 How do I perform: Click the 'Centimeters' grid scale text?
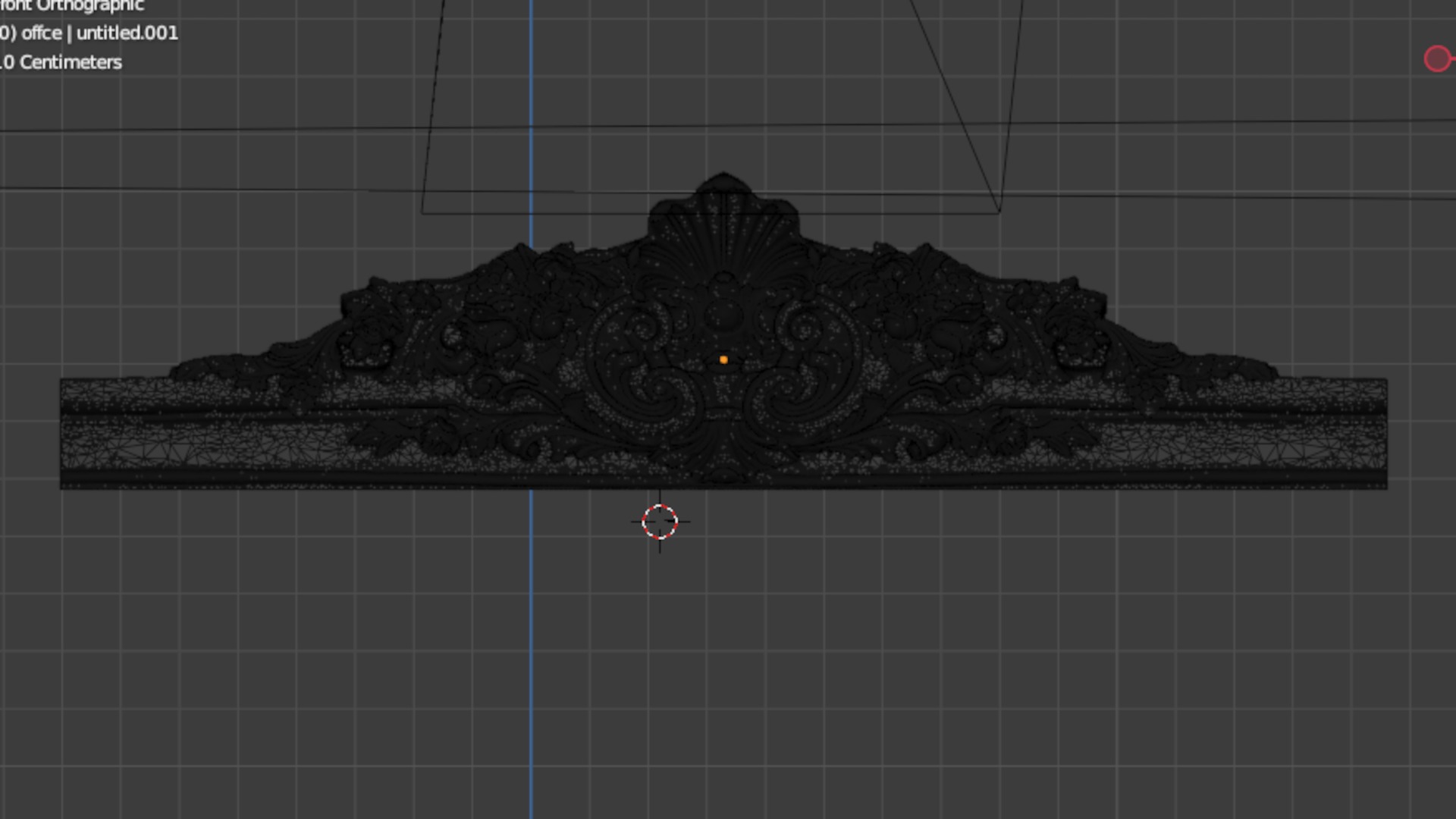coord(71,62)
